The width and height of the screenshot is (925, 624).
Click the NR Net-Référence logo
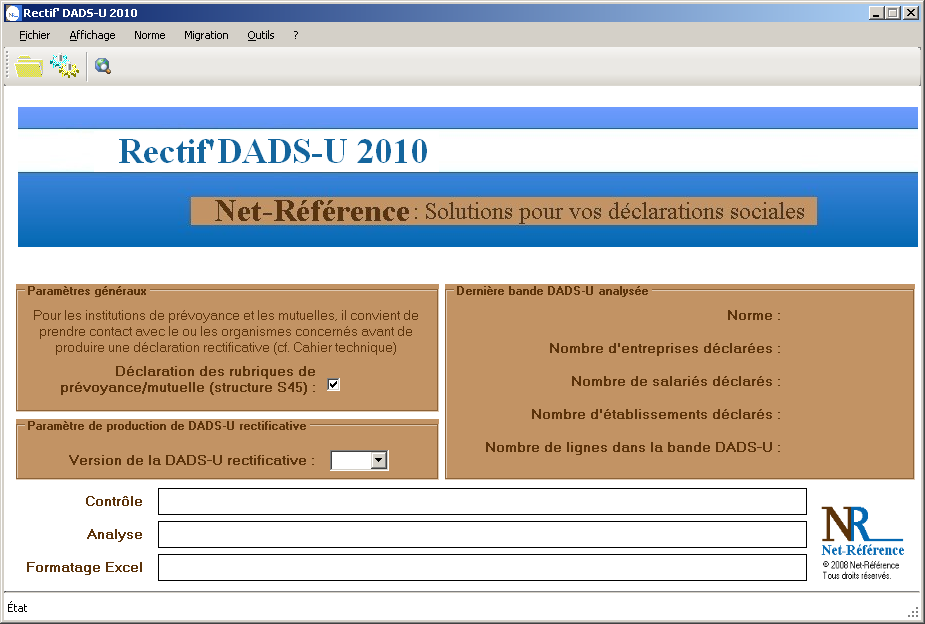(862, 531)
